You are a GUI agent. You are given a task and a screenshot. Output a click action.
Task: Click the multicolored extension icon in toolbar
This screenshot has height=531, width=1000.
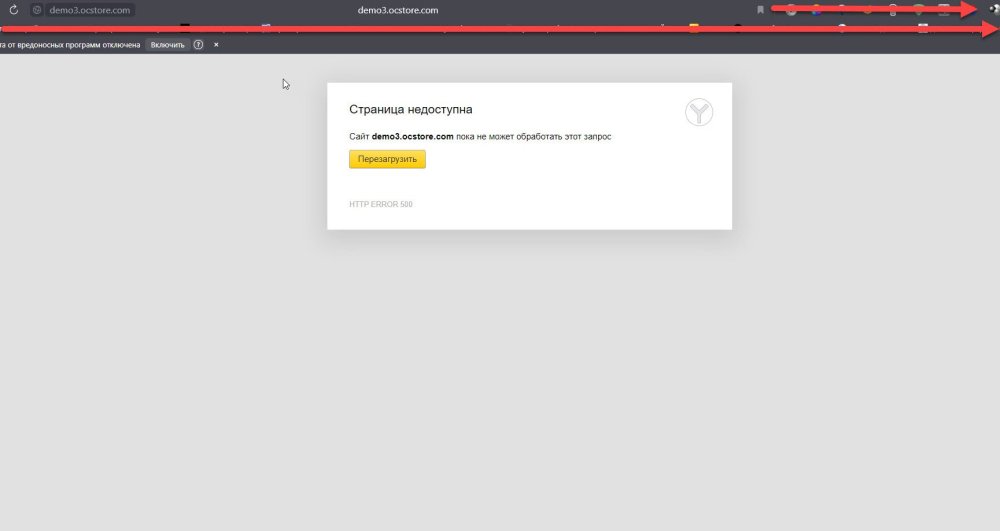pos(816,10)
